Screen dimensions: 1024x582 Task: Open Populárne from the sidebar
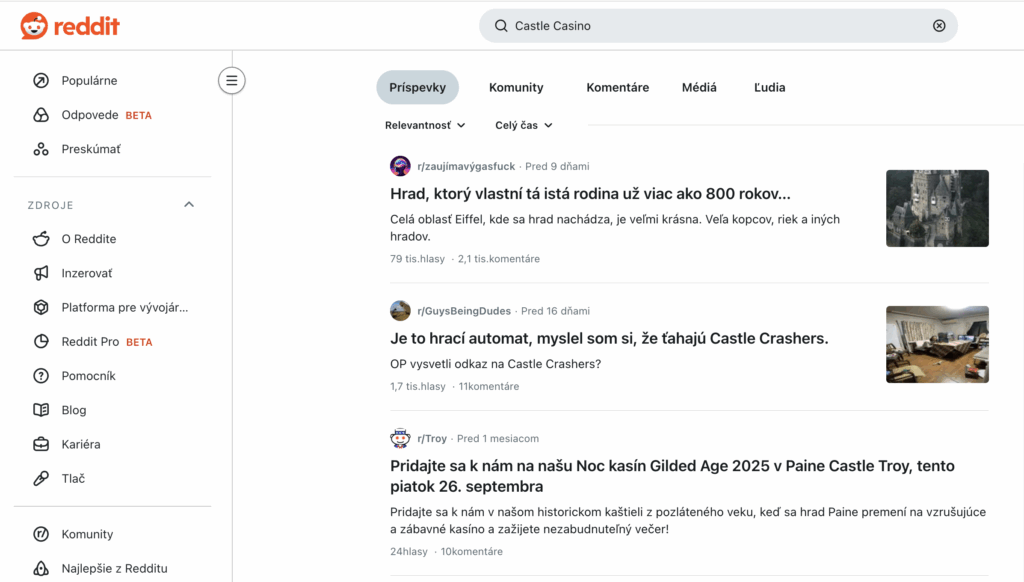click(x=89, y=81)
